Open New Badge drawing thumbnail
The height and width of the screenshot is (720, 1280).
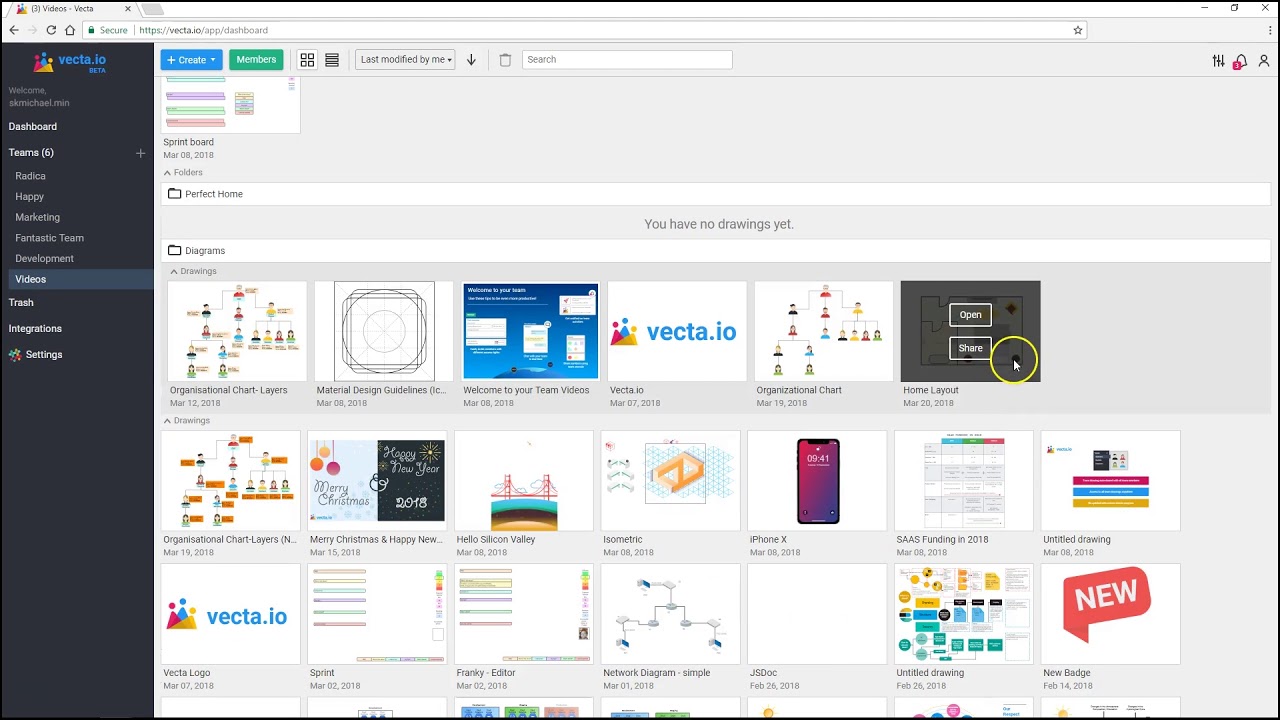[1111, 615]
